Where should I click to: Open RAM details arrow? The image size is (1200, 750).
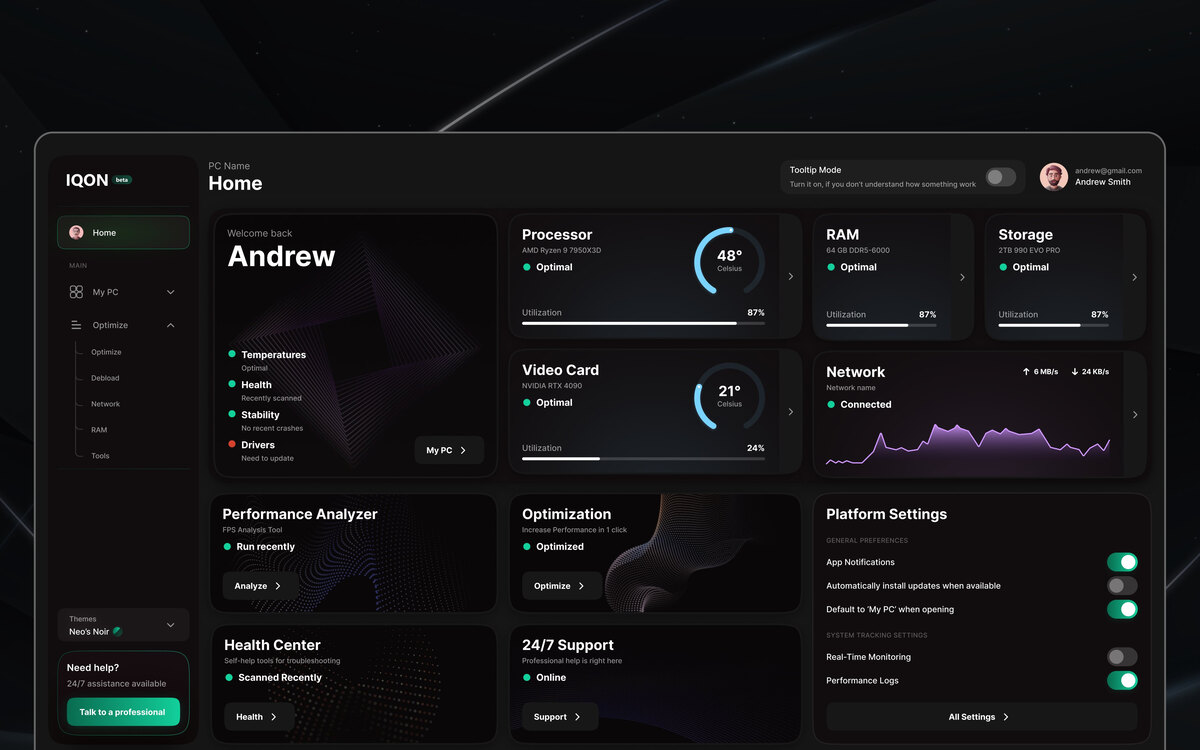962,277
